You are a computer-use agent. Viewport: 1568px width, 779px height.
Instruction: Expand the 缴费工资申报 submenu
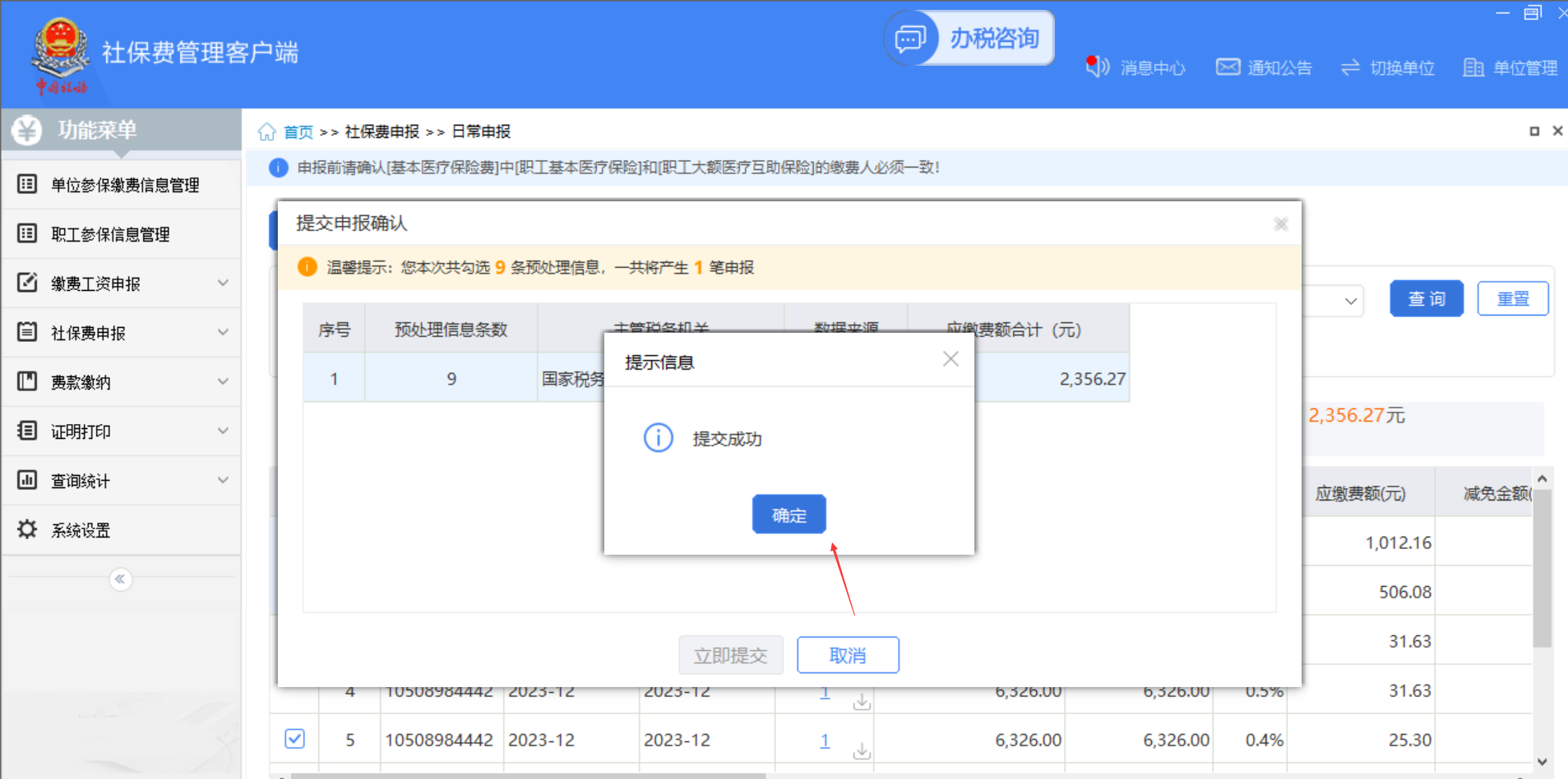[x=223, y=283]
